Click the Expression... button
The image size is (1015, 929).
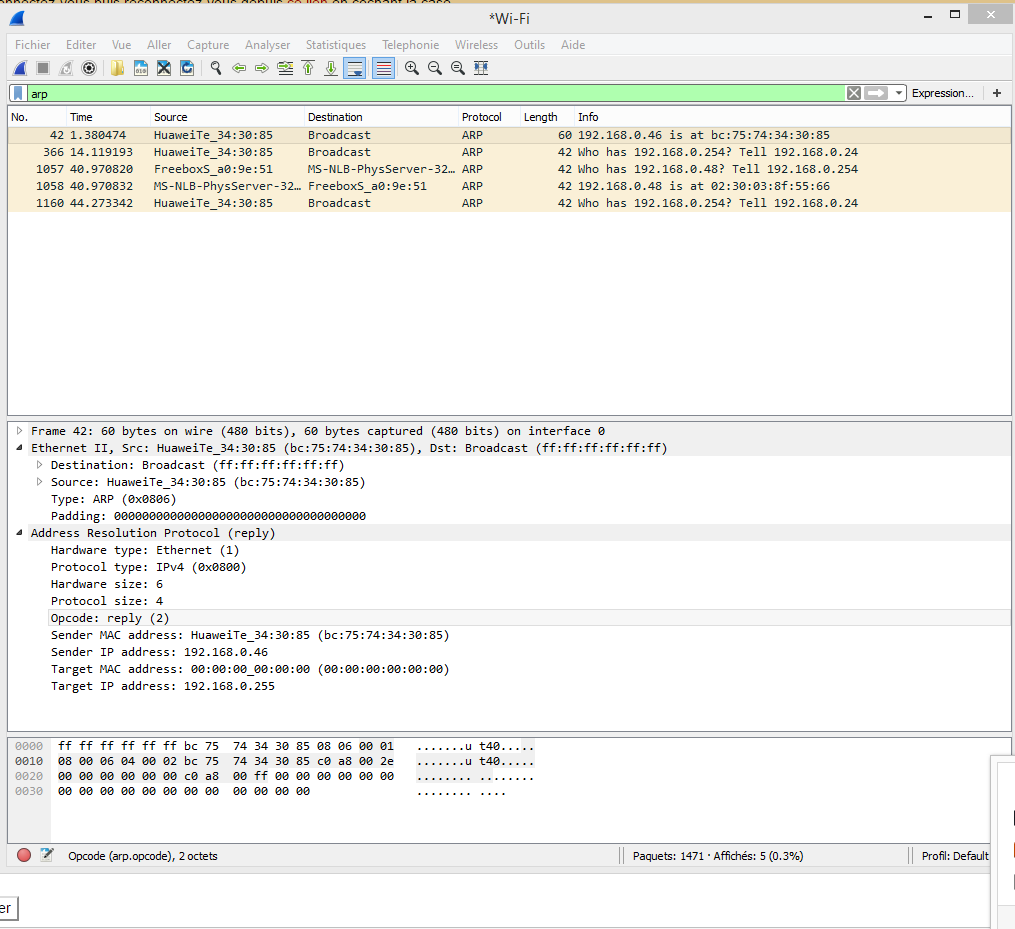942,93
